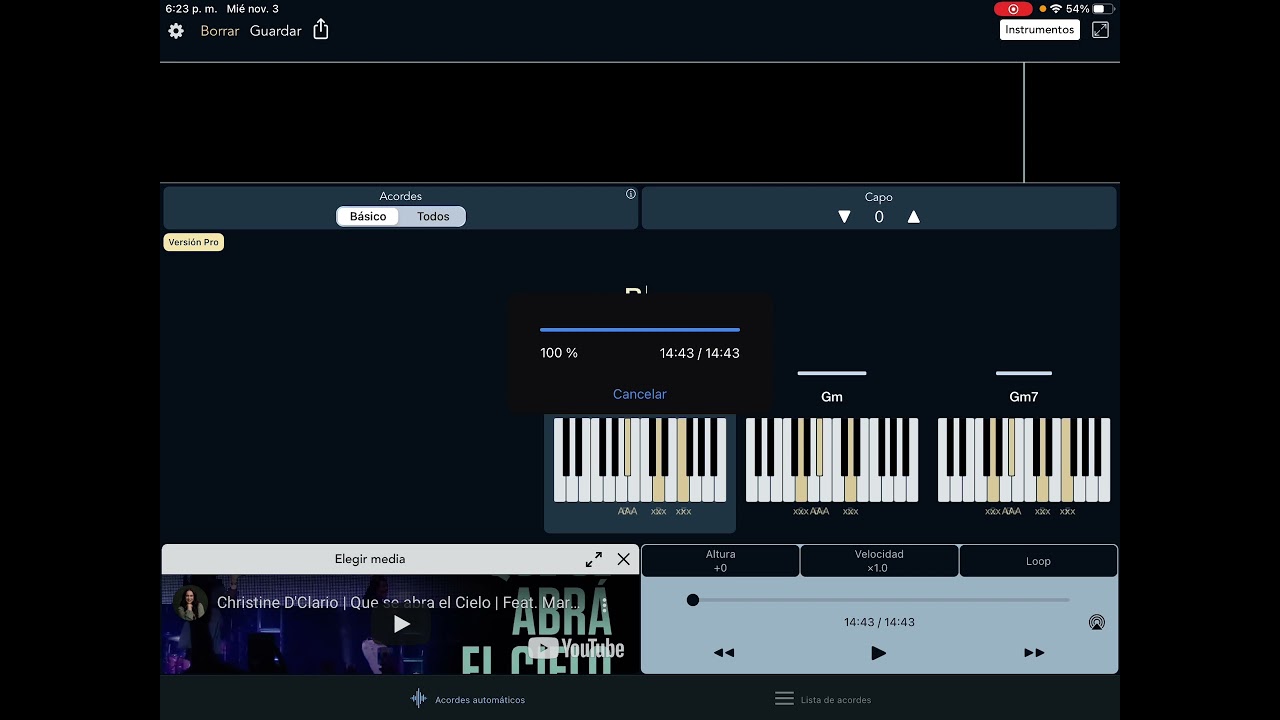Open the Acordes info icon

click(631, 194)
